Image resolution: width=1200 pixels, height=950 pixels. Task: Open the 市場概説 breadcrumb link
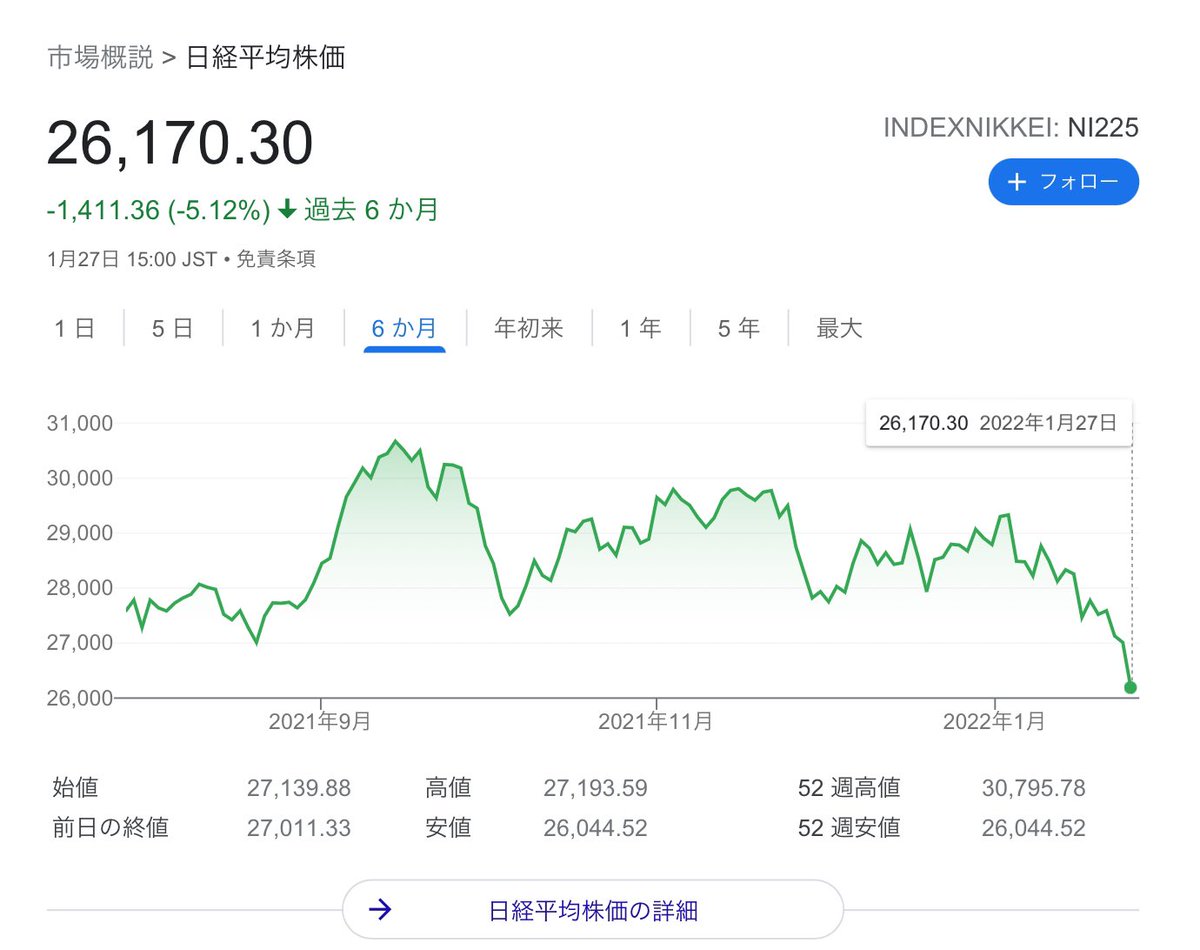pos(100,57)
